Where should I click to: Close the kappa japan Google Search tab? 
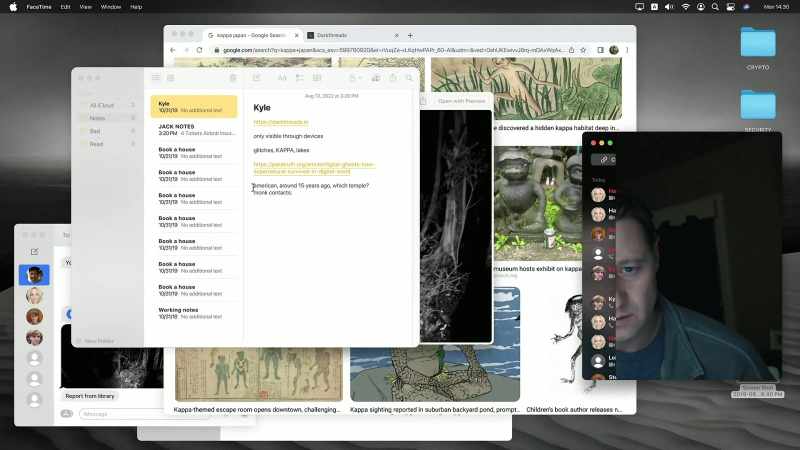(x=296, y=35)
